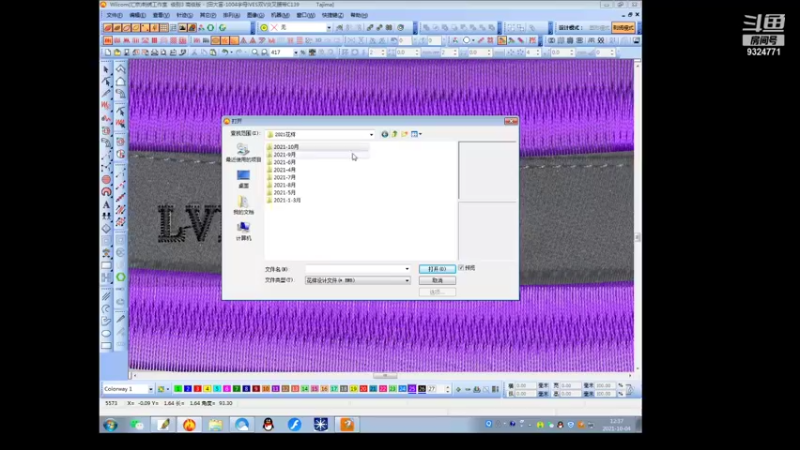Click the file name input field
This screenshot has height=450, width=800.
point(355,269)
